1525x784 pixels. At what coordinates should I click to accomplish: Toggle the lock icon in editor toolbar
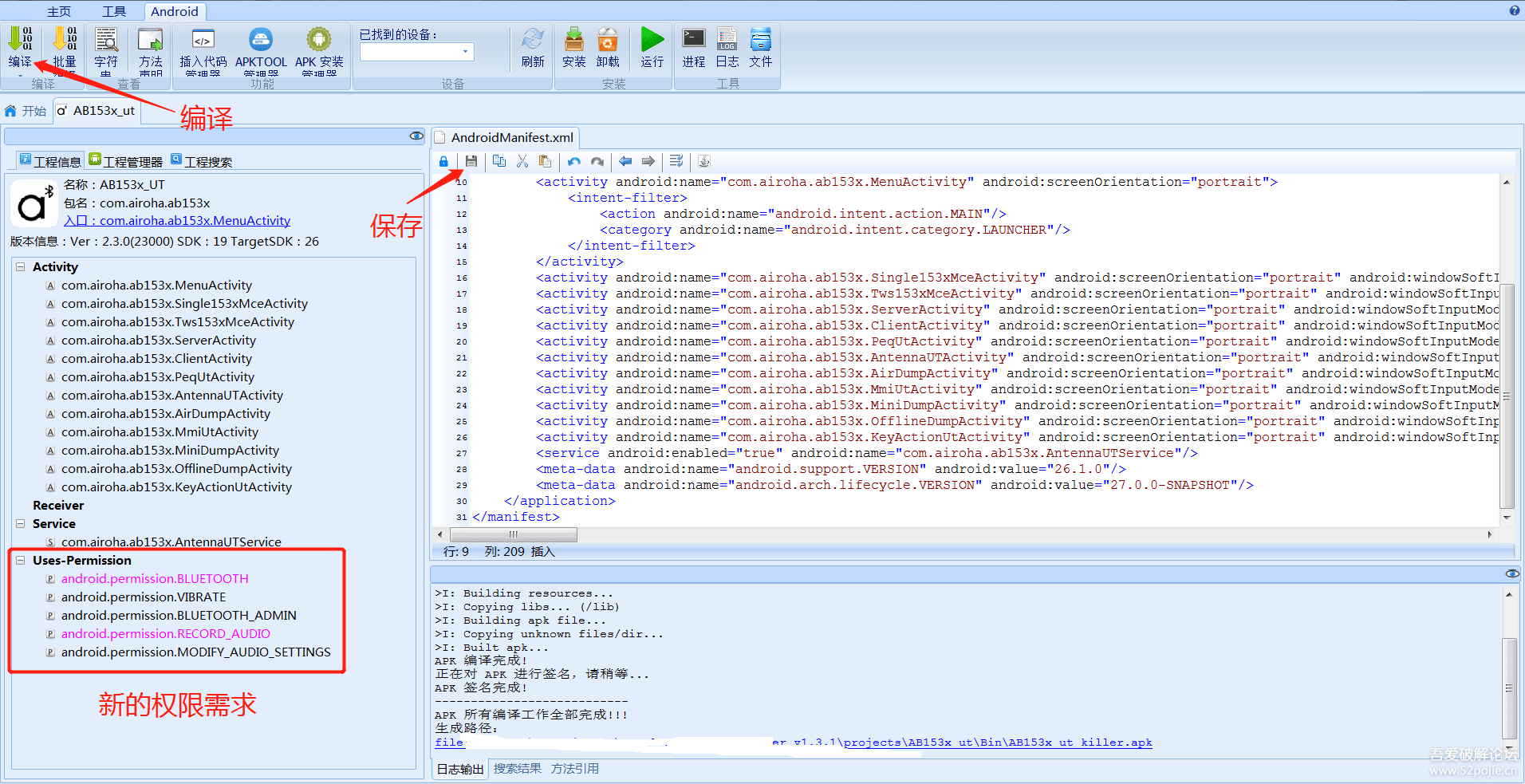point(443,161)
